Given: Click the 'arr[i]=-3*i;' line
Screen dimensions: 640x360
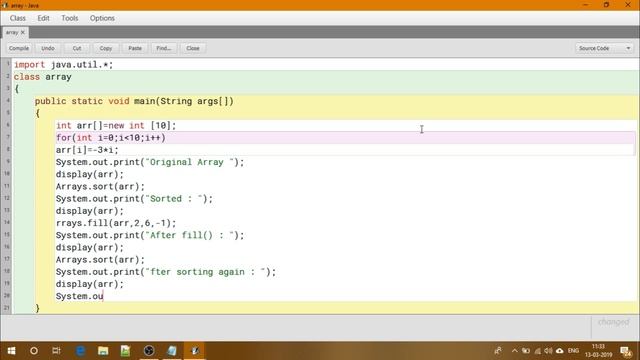Looking at the screenshot, I should pyautogui.click(x=87, y=150).
